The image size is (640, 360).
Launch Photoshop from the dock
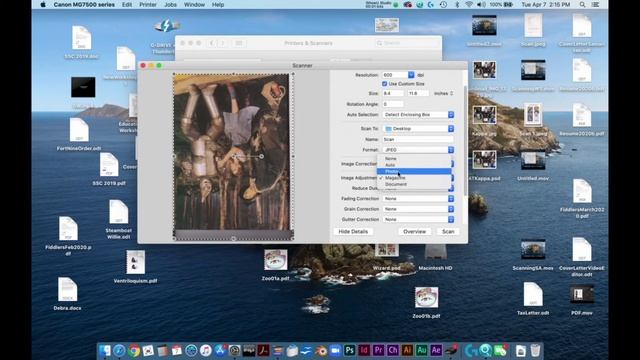(349, 350)
